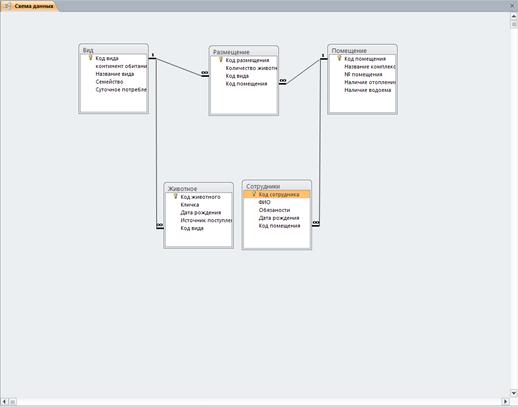
Task: Select Код помещения field in Размещение table
Action: [x=244, y=84]
